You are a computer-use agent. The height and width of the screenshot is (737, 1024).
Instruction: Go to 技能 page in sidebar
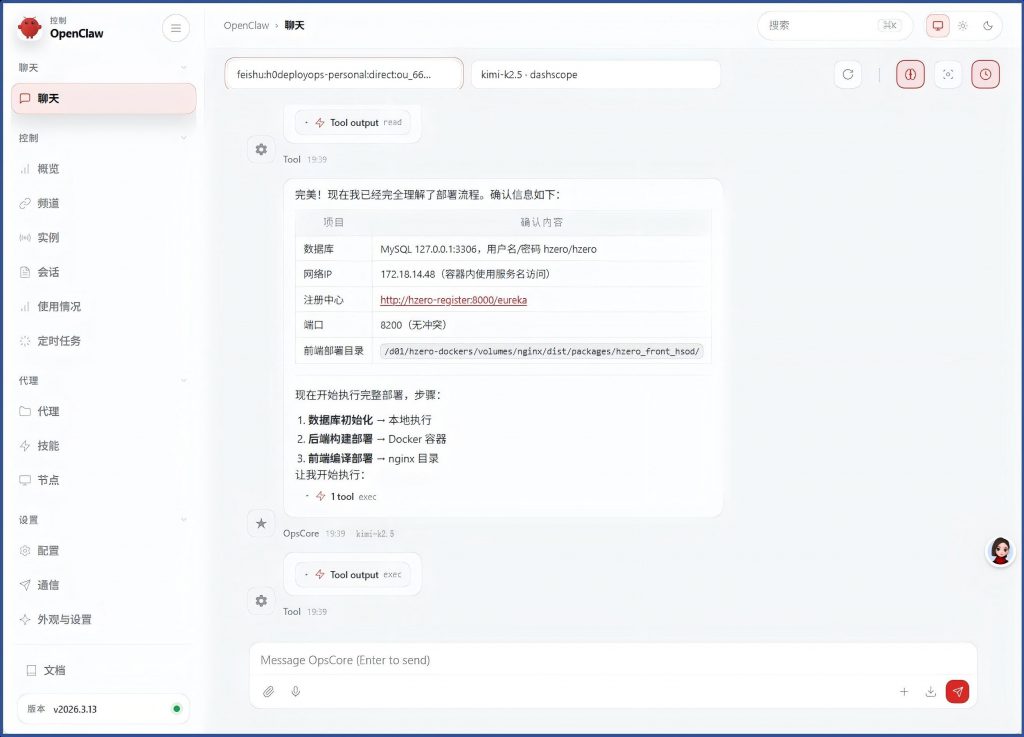[48, 446]
